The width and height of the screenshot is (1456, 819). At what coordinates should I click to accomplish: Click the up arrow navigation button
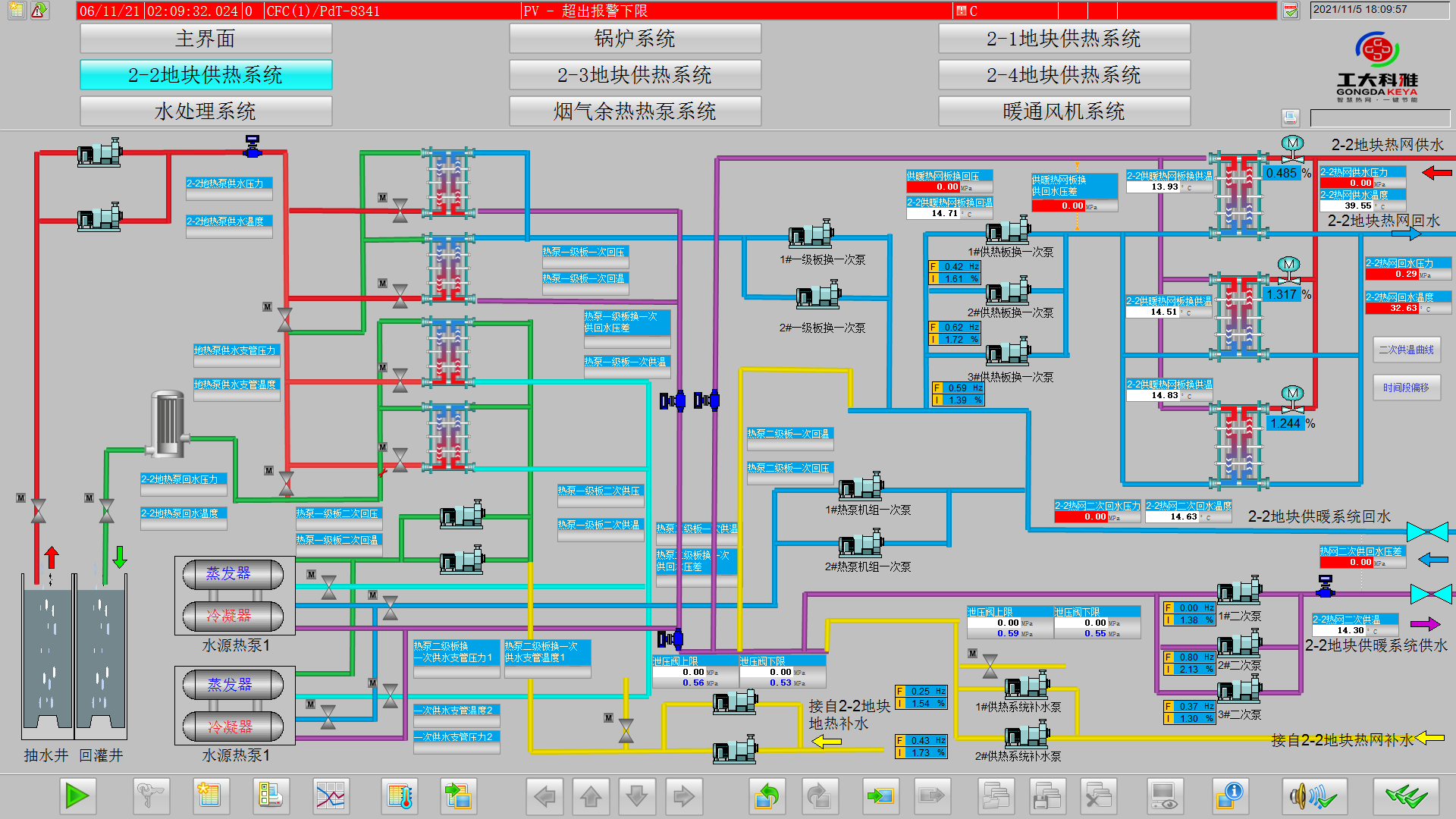(x=591, y=796)
